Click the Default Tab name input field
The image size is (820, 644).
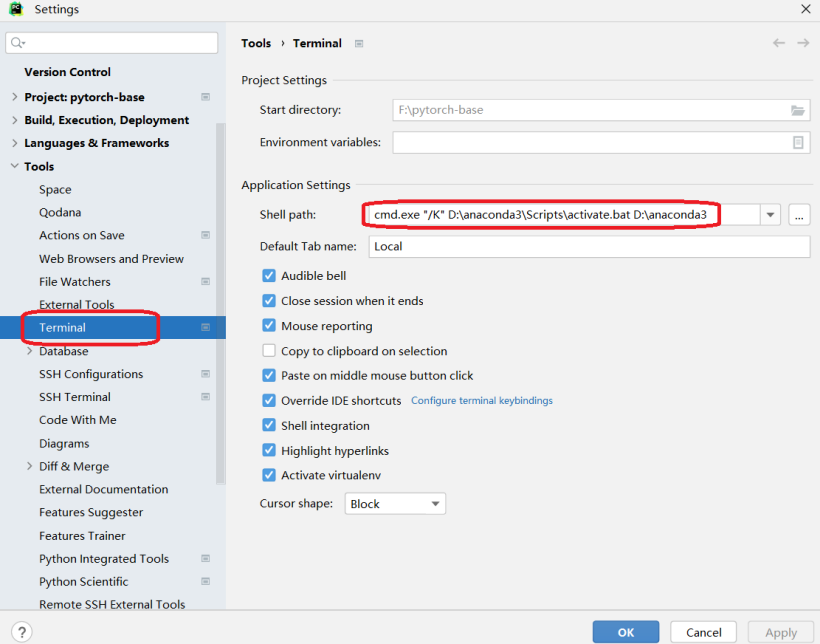588,246
